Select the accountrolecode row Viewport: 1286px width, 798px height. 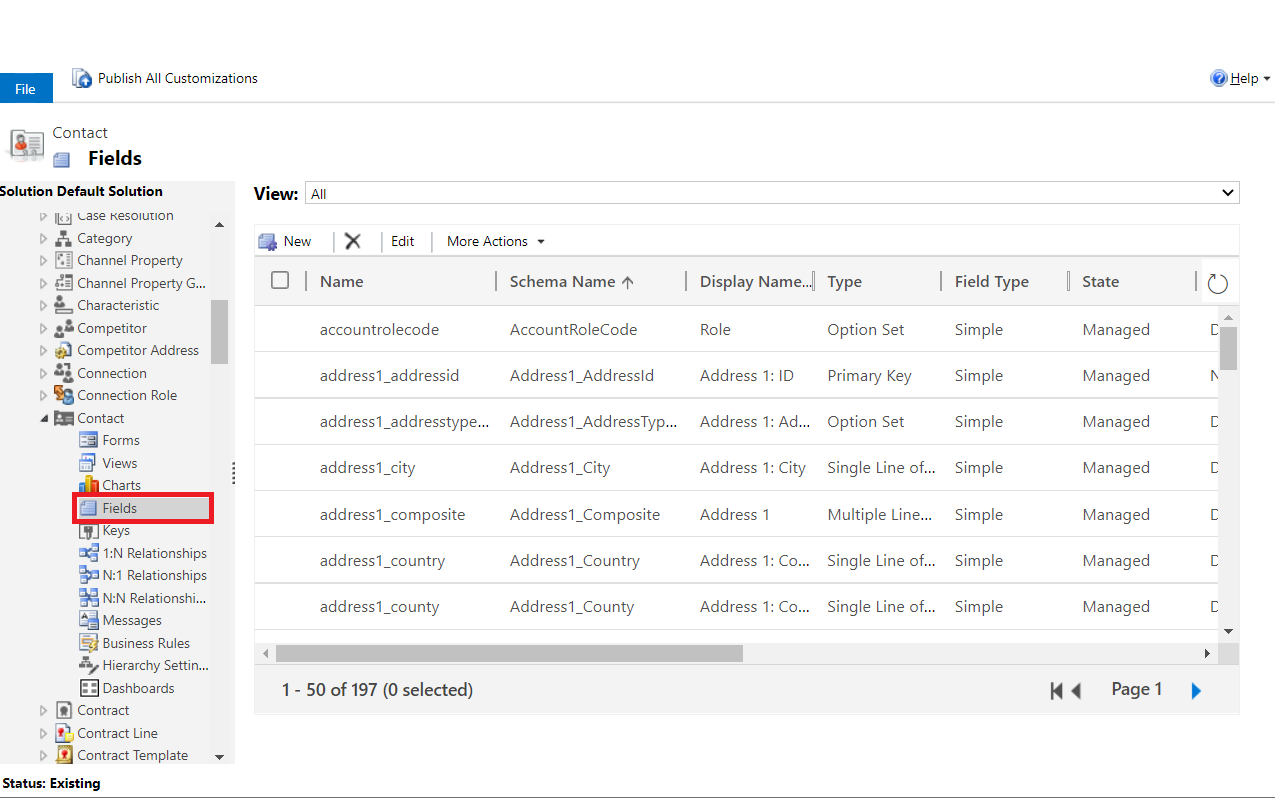[x=738, y=329]
